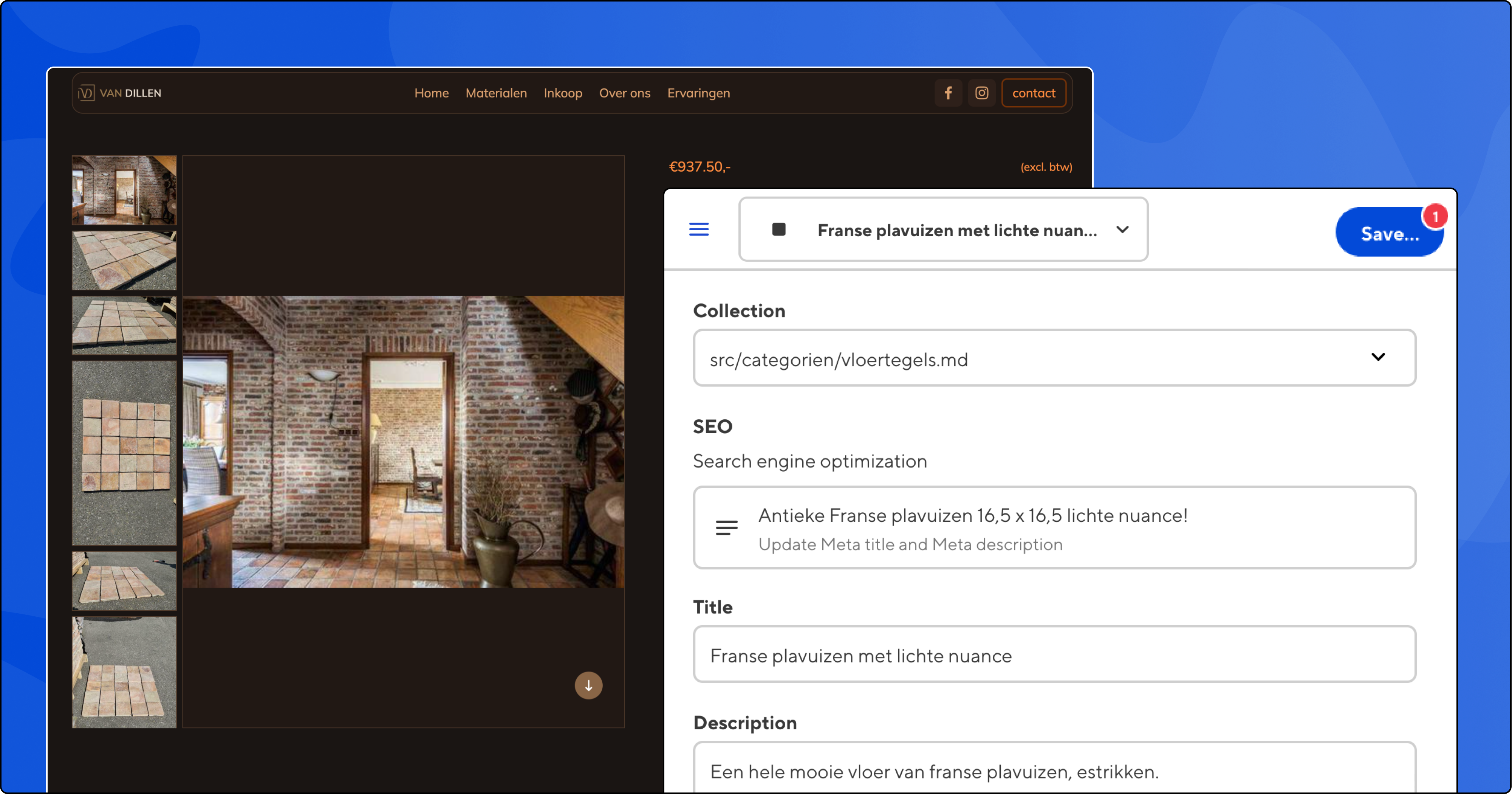
Task: Click the black square document icon
Action: click(x=778, y=229)
